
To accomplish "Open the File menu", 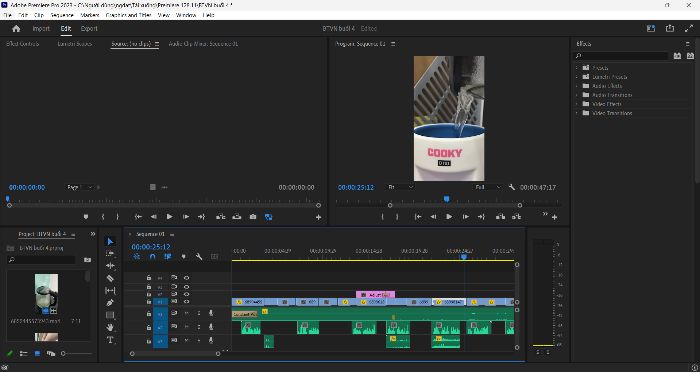I will [8, 15].
